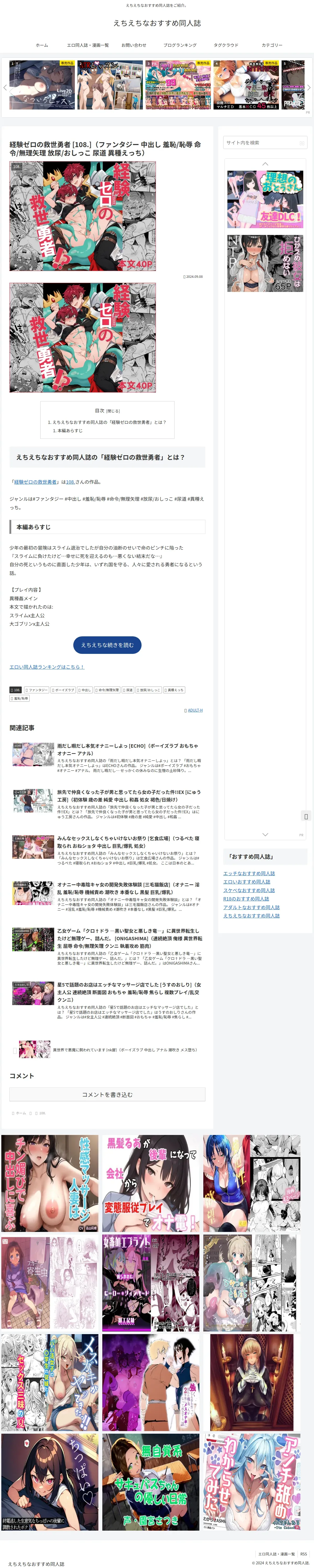Image resolution: width=314 pixels, height=1568 pixels.
Task: Open carousel thumbnail labeled Live2D
Action: tap(42, 85)
